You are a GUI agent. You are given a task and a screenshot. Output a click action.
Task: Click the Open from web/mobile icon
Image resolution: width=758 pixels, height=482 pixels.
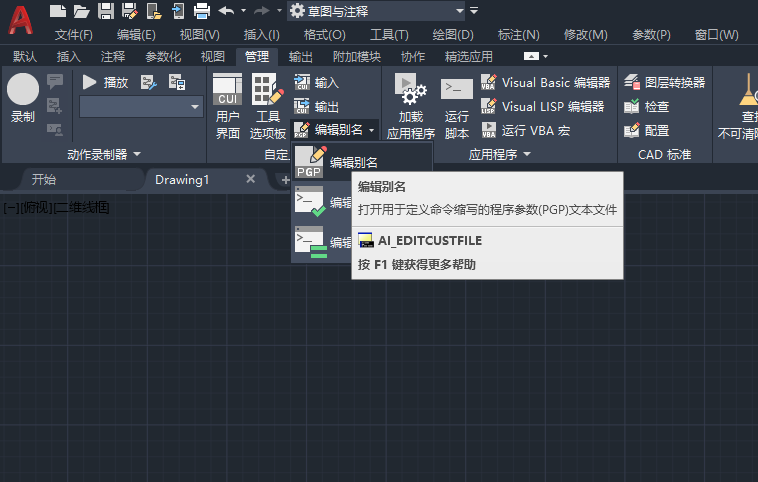(x=154, y=11)
